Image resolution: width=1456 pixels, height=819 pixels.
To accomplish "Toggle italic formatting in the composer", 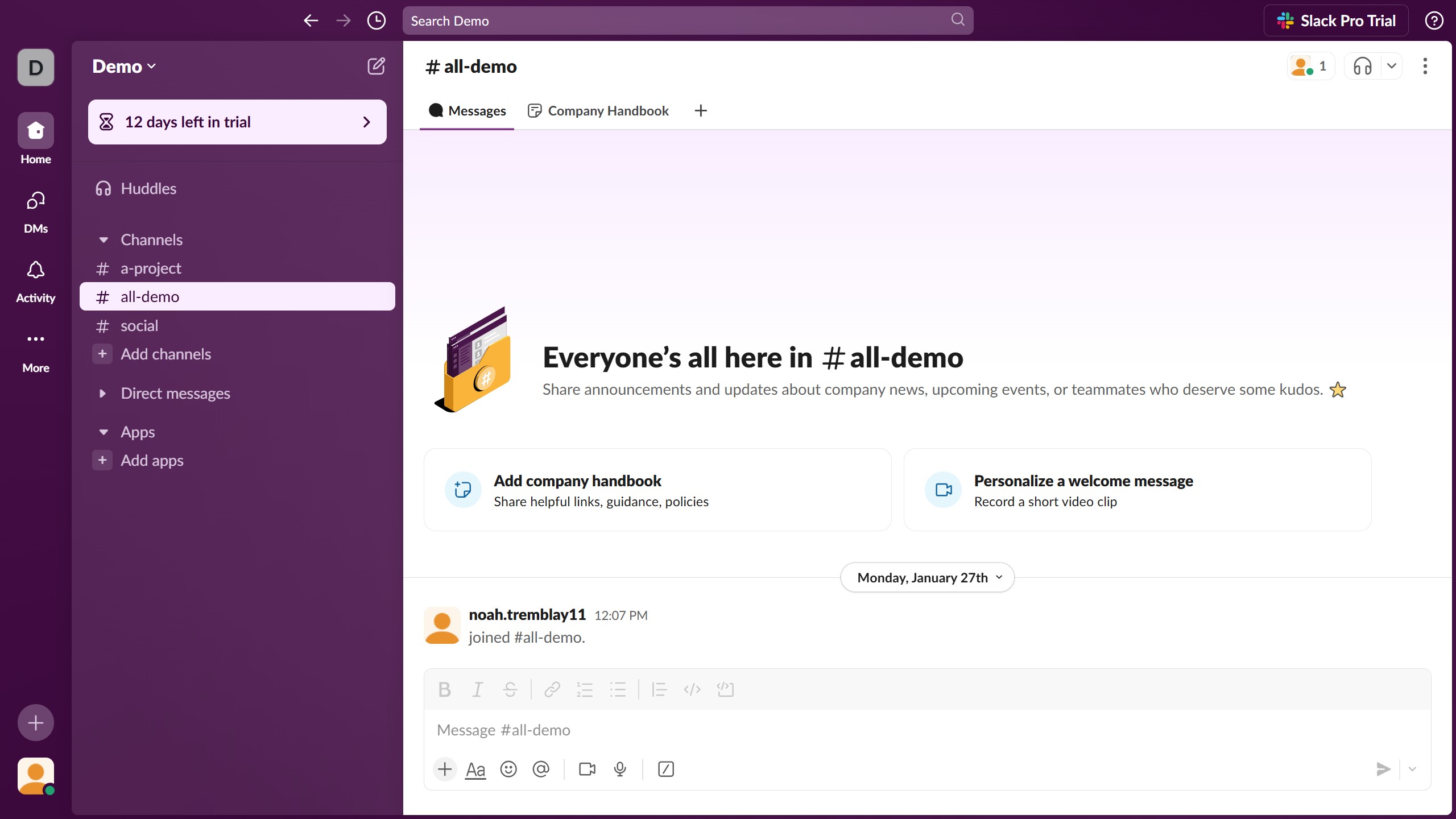I will (x=477, y=689).
